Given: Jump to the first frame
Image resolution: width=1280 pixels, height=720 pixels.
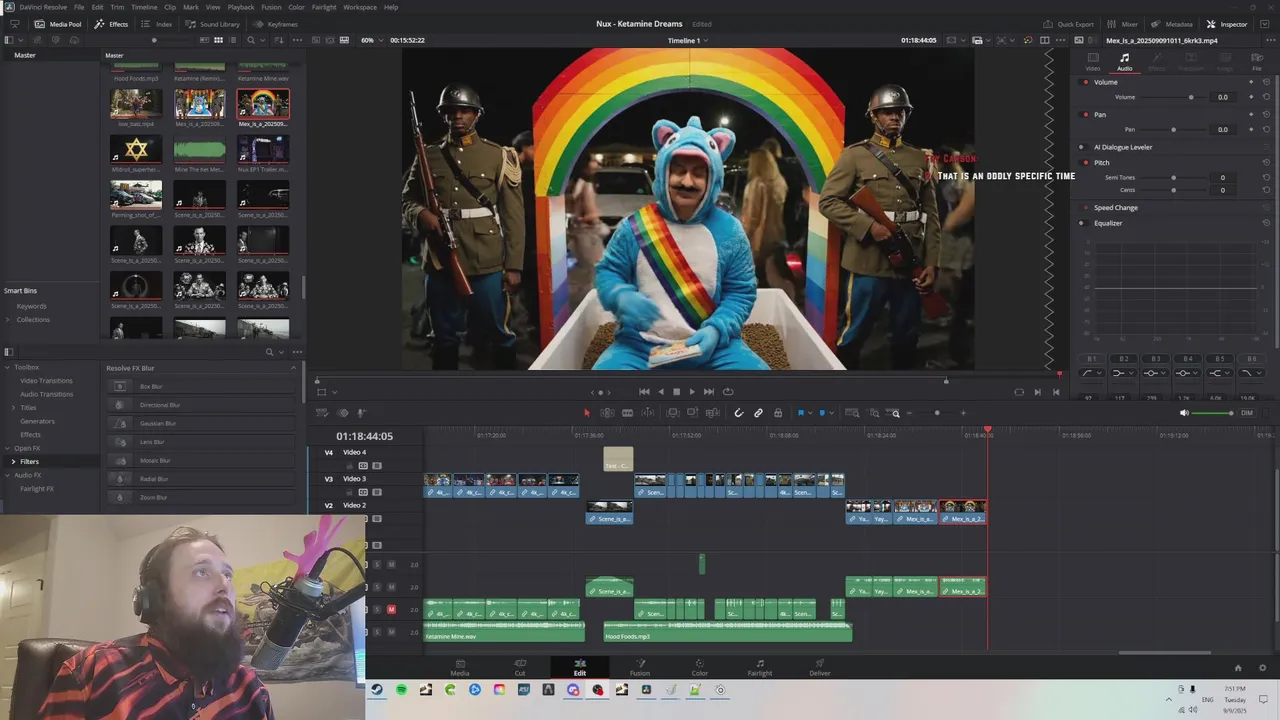Looking at the screenshot, I should (x=644, y=392).
